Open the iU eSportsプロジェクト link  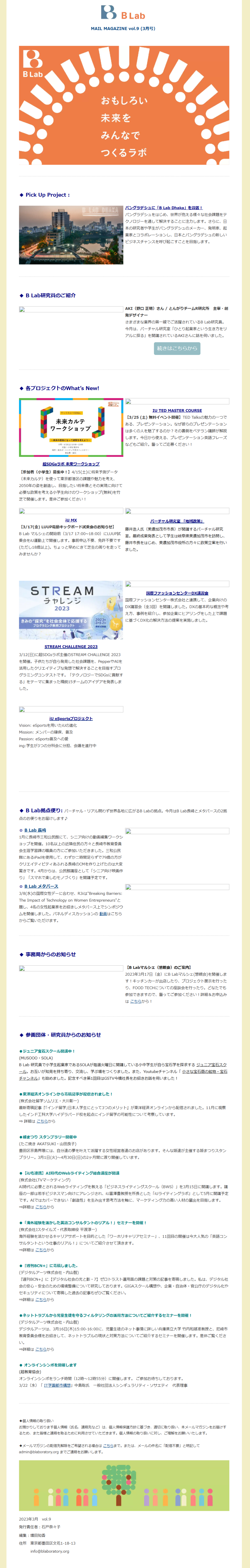pos(71,719)
